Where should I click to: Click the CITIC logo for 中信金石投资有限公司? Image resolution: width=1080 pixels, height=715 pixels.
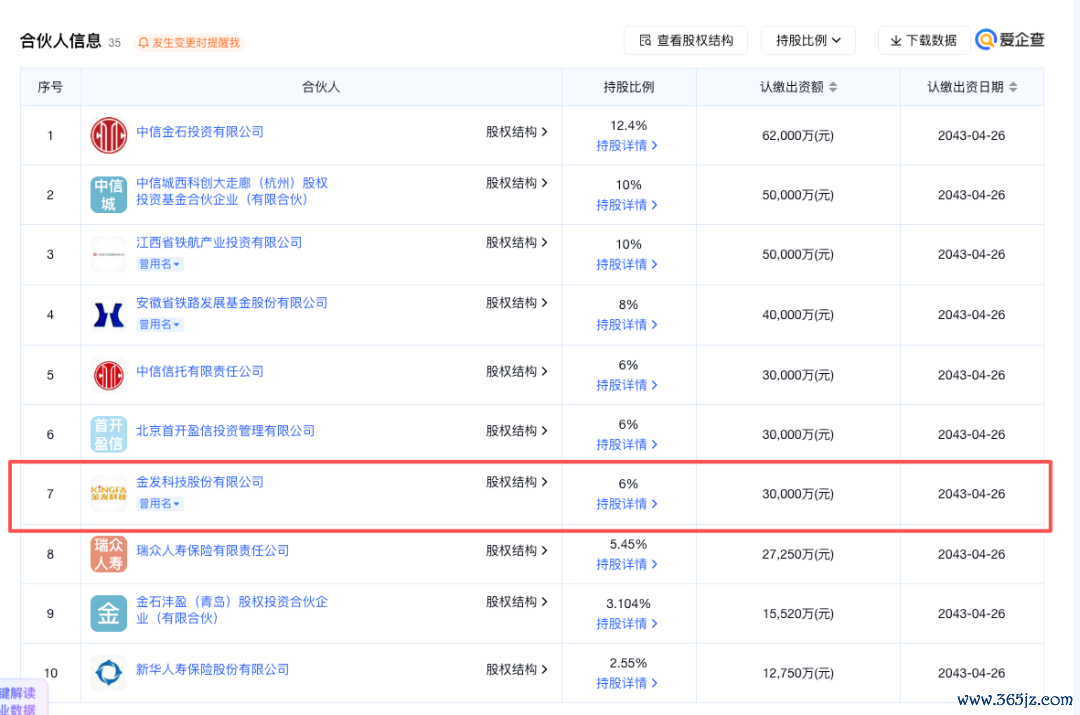pyautogui.click(x=109, y=135)
